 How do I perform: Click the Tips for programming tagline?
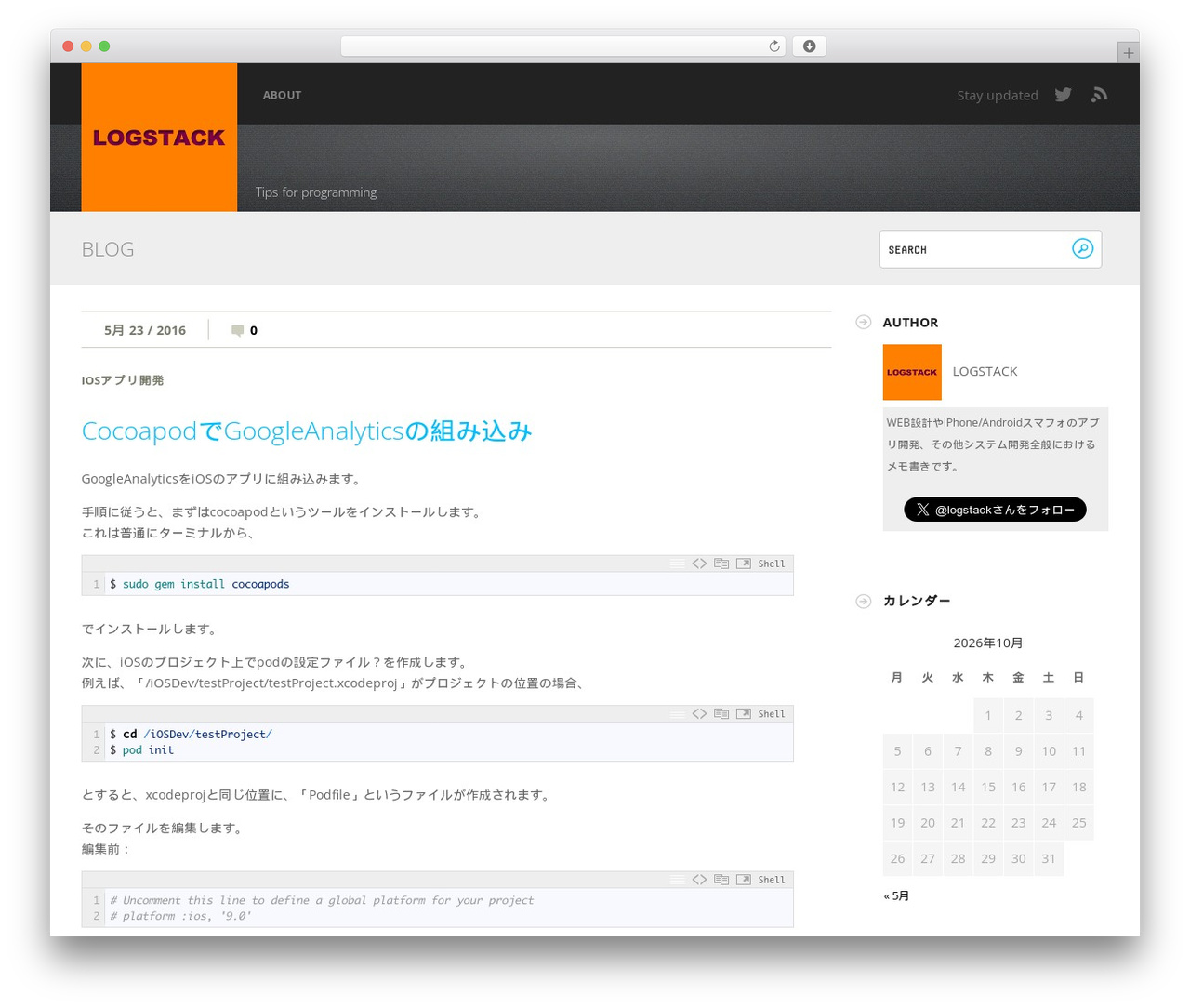[x=316, y=192]
